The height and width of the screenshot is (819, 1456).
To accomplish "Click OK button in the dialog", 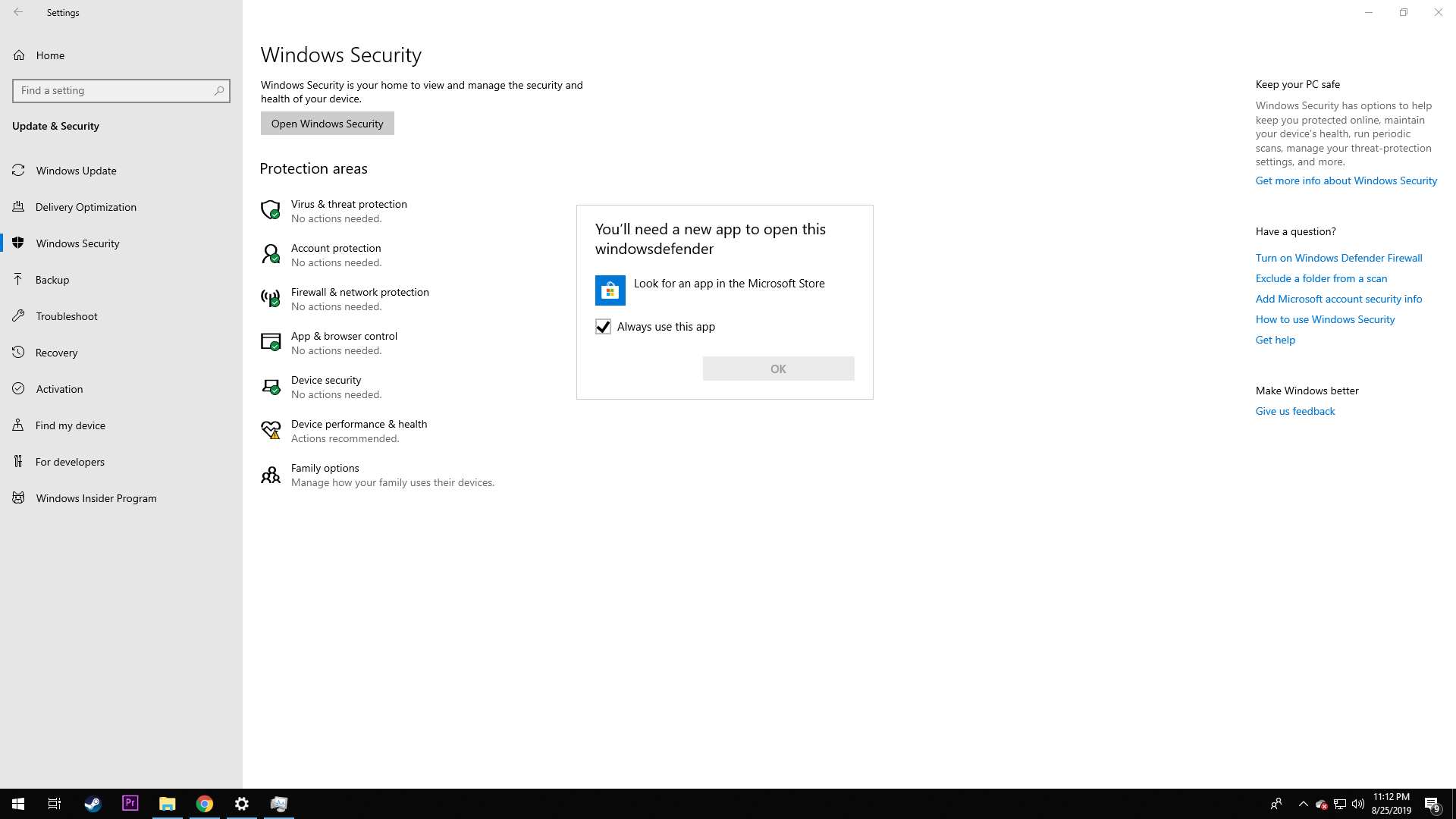I will coord(778,368).
